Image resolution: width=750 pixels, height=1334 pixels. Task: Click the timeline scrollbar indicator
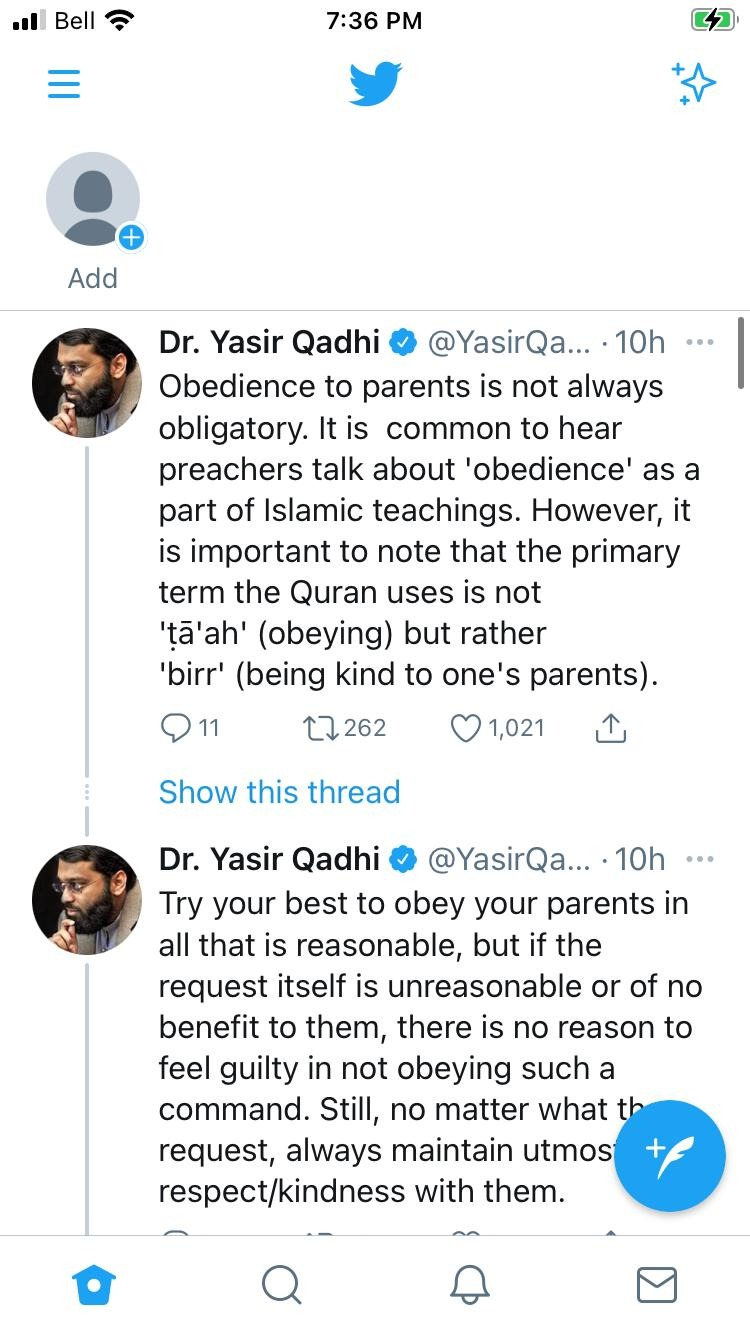click(x=741, y=355)
